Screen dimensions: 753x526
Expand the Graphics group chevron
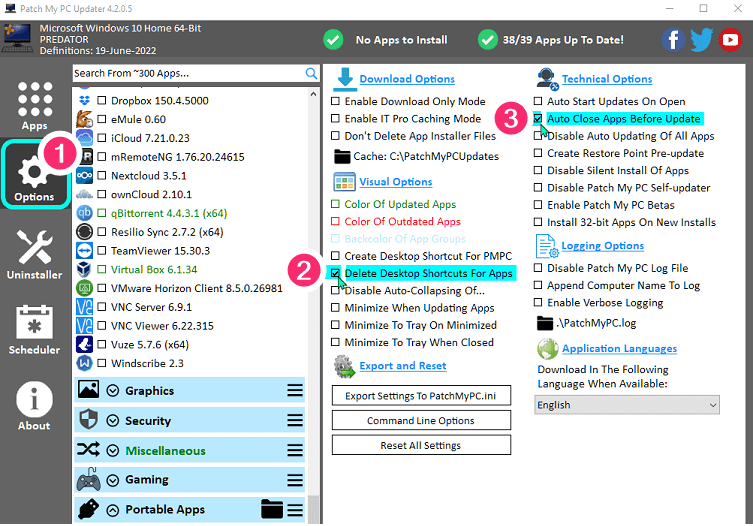click(113, 391)
